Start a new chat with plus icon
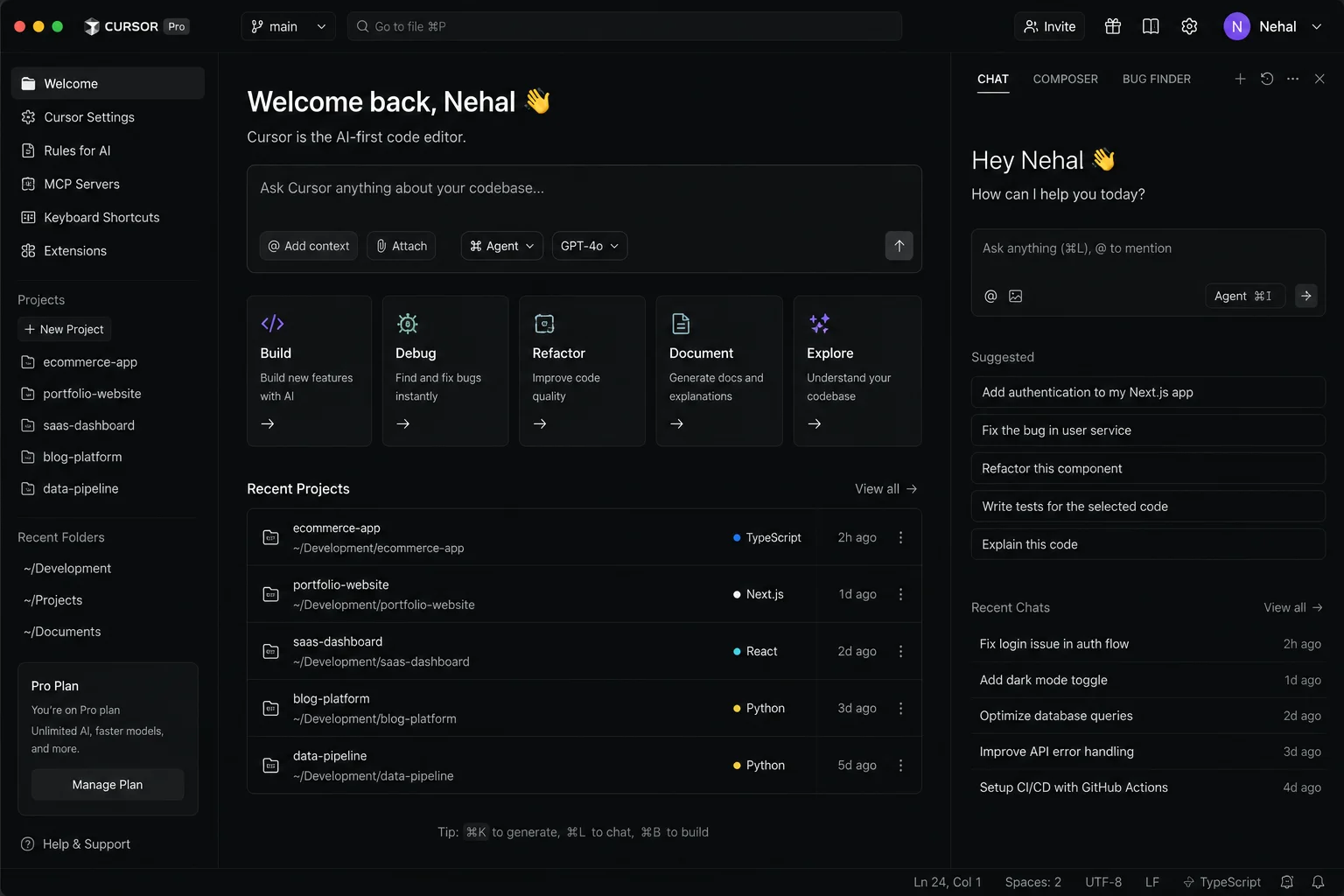The width and height of the screenshot is (1344, 896). tap(1240, 79)
